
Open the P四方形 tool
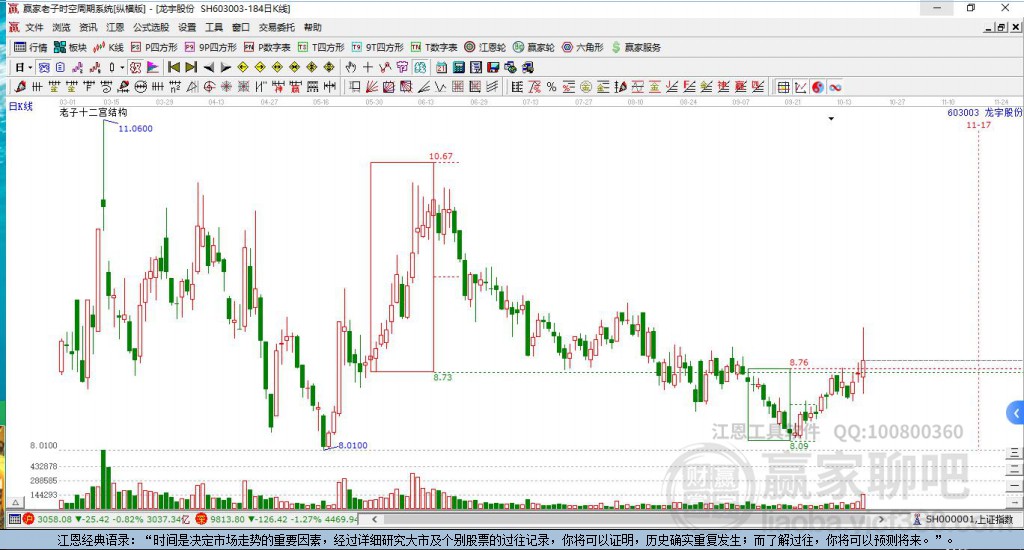point(154,47)
